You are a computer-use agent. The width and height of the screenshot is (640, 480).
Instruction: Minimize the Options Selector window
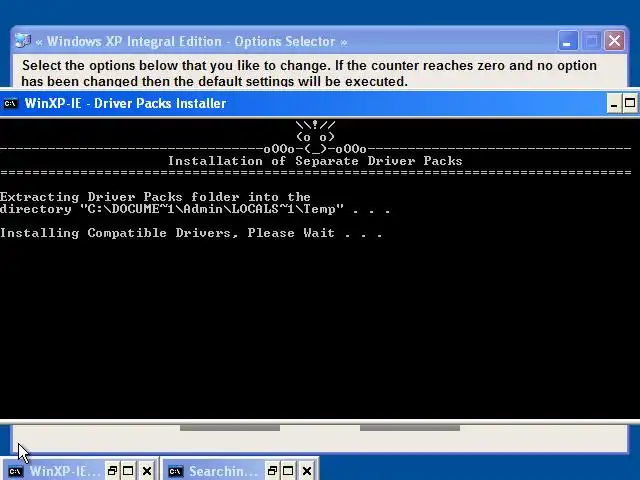pos(567,41)
